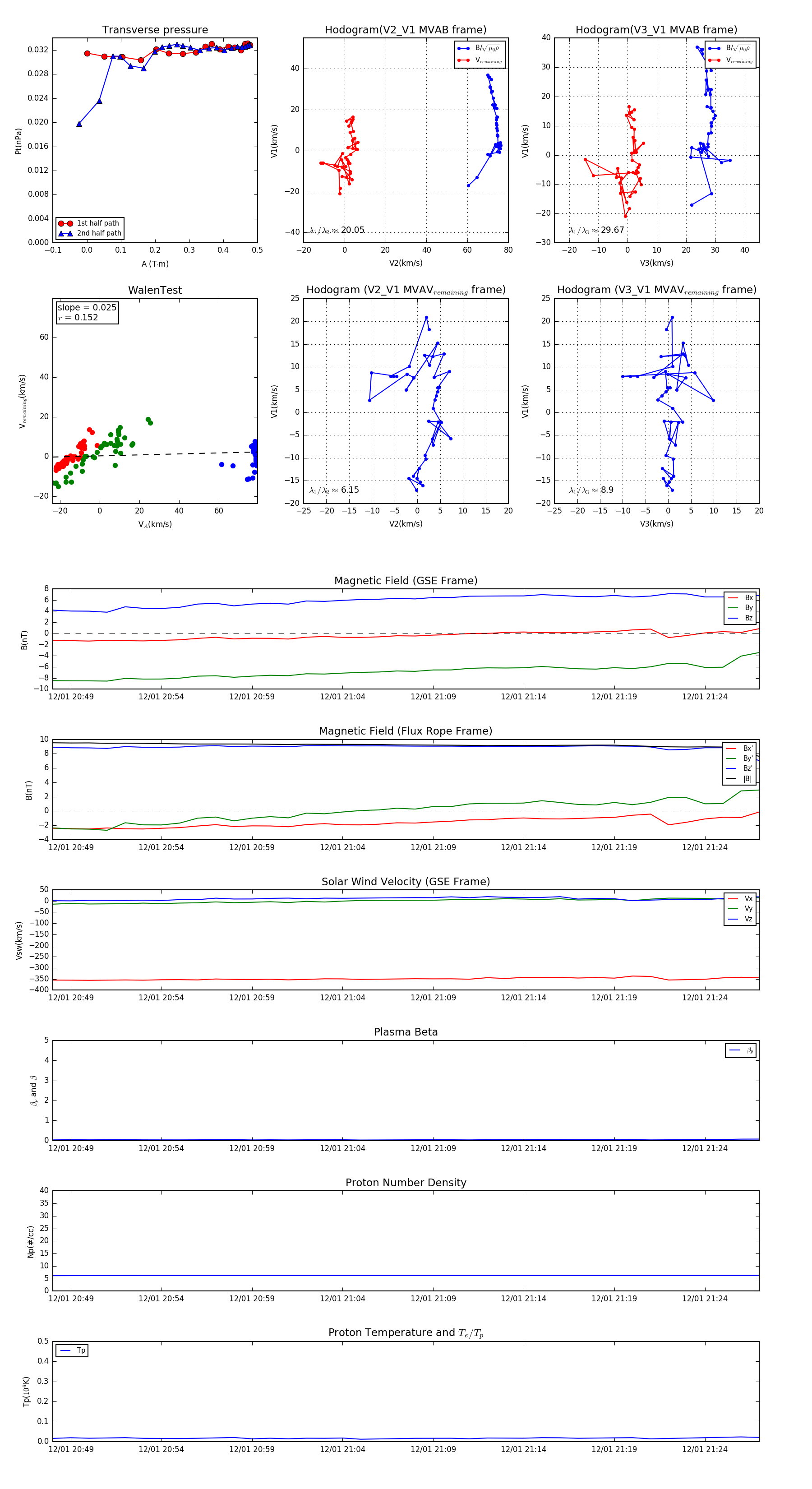Select the By legend entry in GSE magnetic field
This screenshot has width=812, height=1489.
pos(740,607)
